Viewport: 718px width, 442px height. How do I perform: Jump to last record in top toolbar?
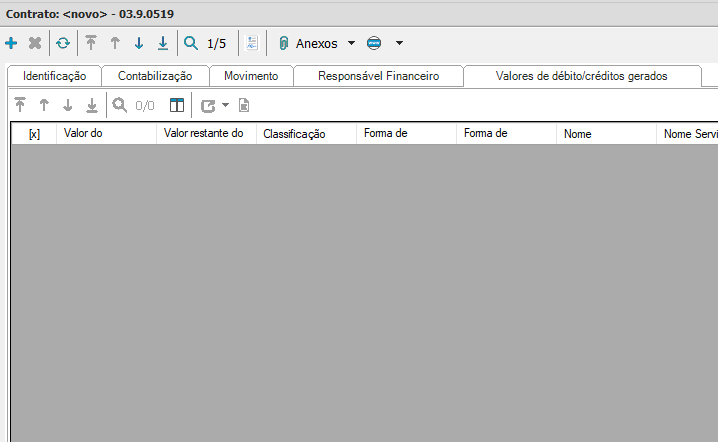tap(163, 44)
